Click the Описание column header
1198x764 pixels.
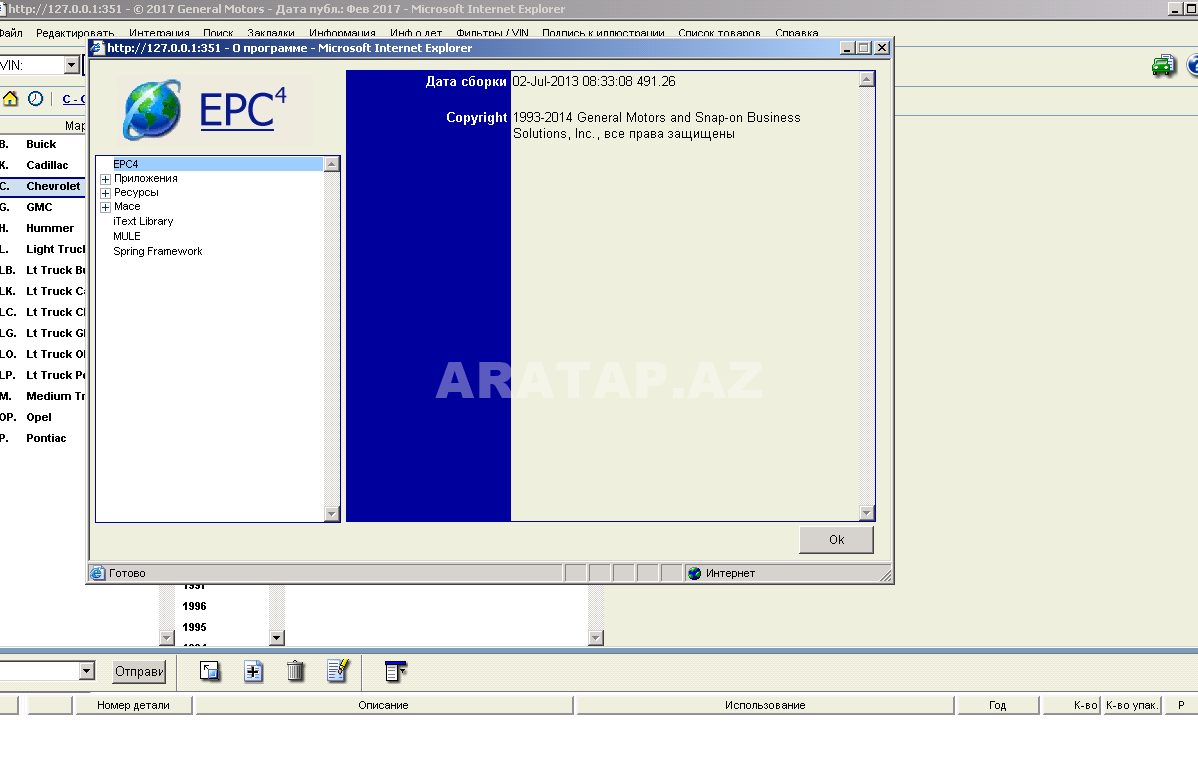coord(384,705)
